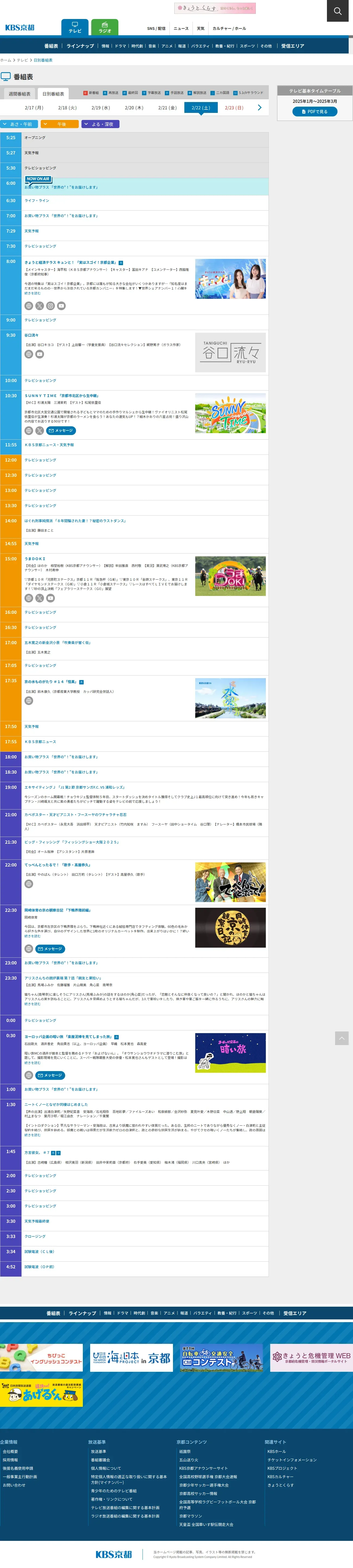Open うまDOKI program title link

(35, 559)
